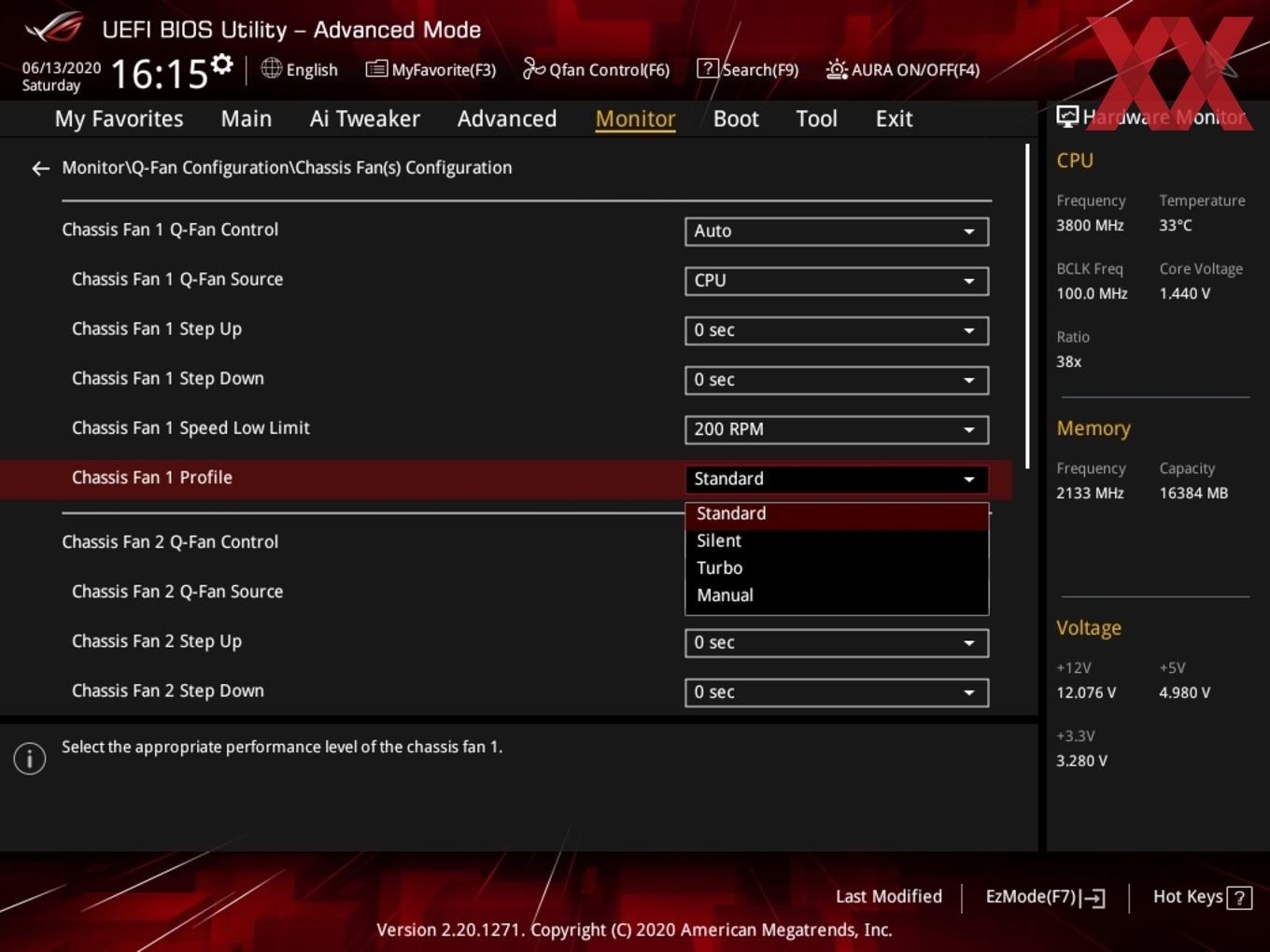The width and height of the screenshot is (1270, 952).
Task: Click the memory capacity 16384 MB
Action: click(1193, 494)
